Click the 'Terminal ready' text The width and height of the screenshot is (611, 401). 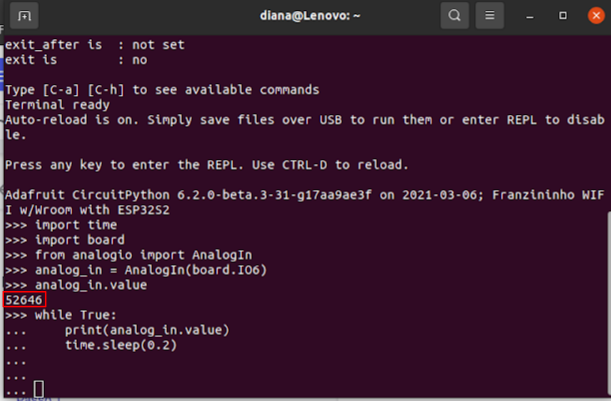pyautogui.click(x=57, y=105)
